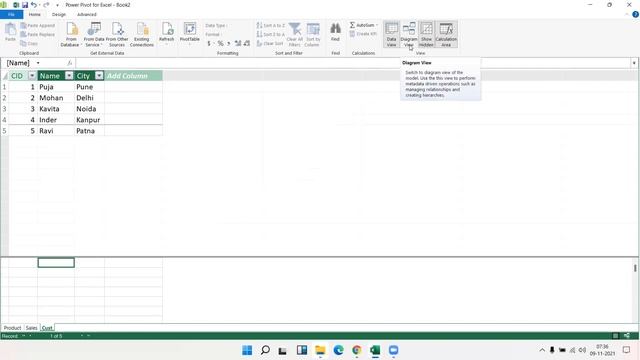Open AutoSum dropdown arrow
Image resolution: width=640 pixels, height=360 pixels.
click(376, 25)
